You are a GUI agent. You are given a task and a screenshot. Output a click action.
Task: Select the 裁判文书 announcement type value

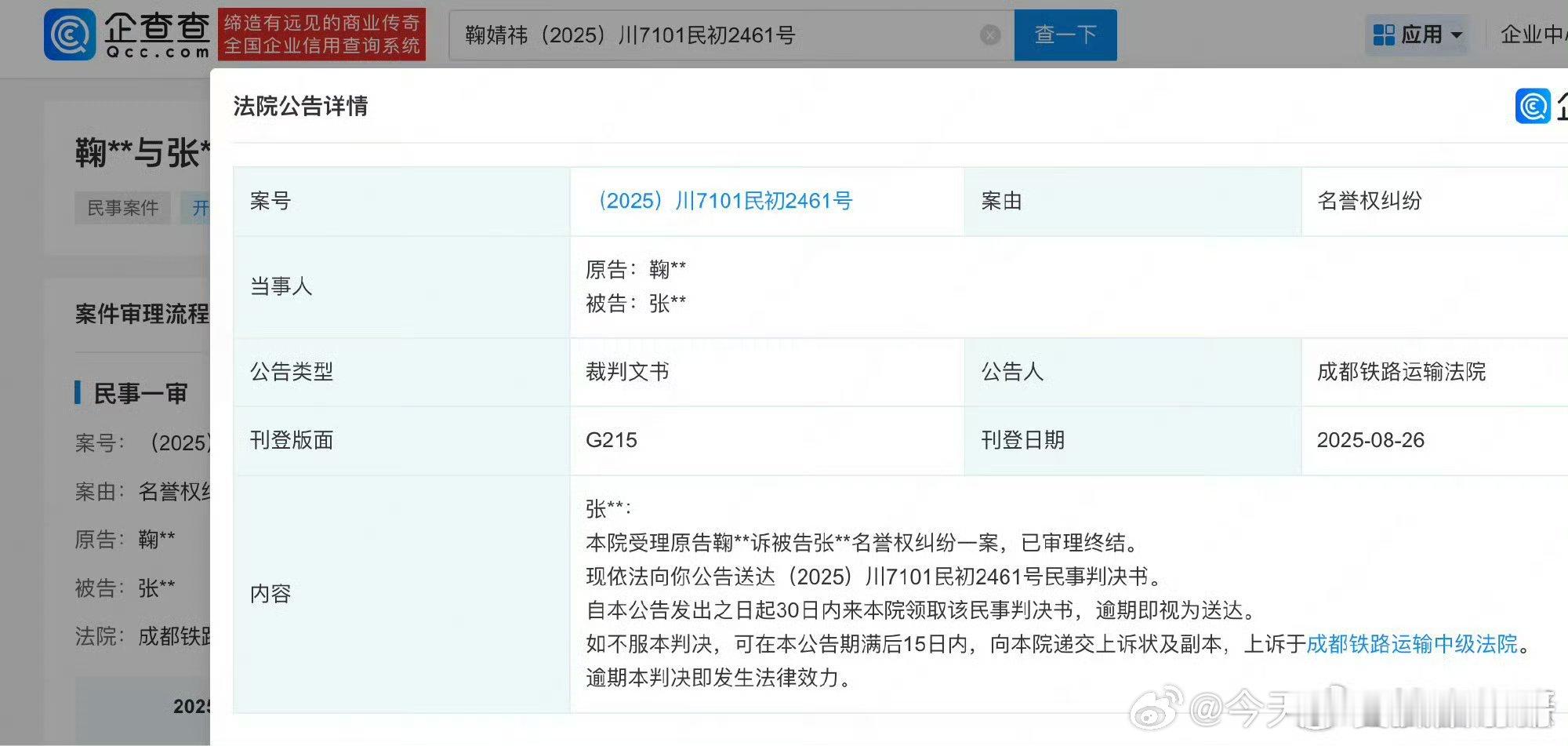coord(627,372)
